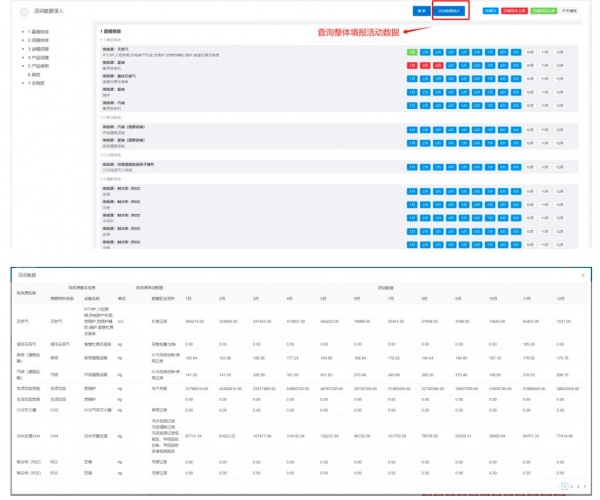Click the 设备名称 column header in dialog
600x500 pixels.
(x=92, y=298)
